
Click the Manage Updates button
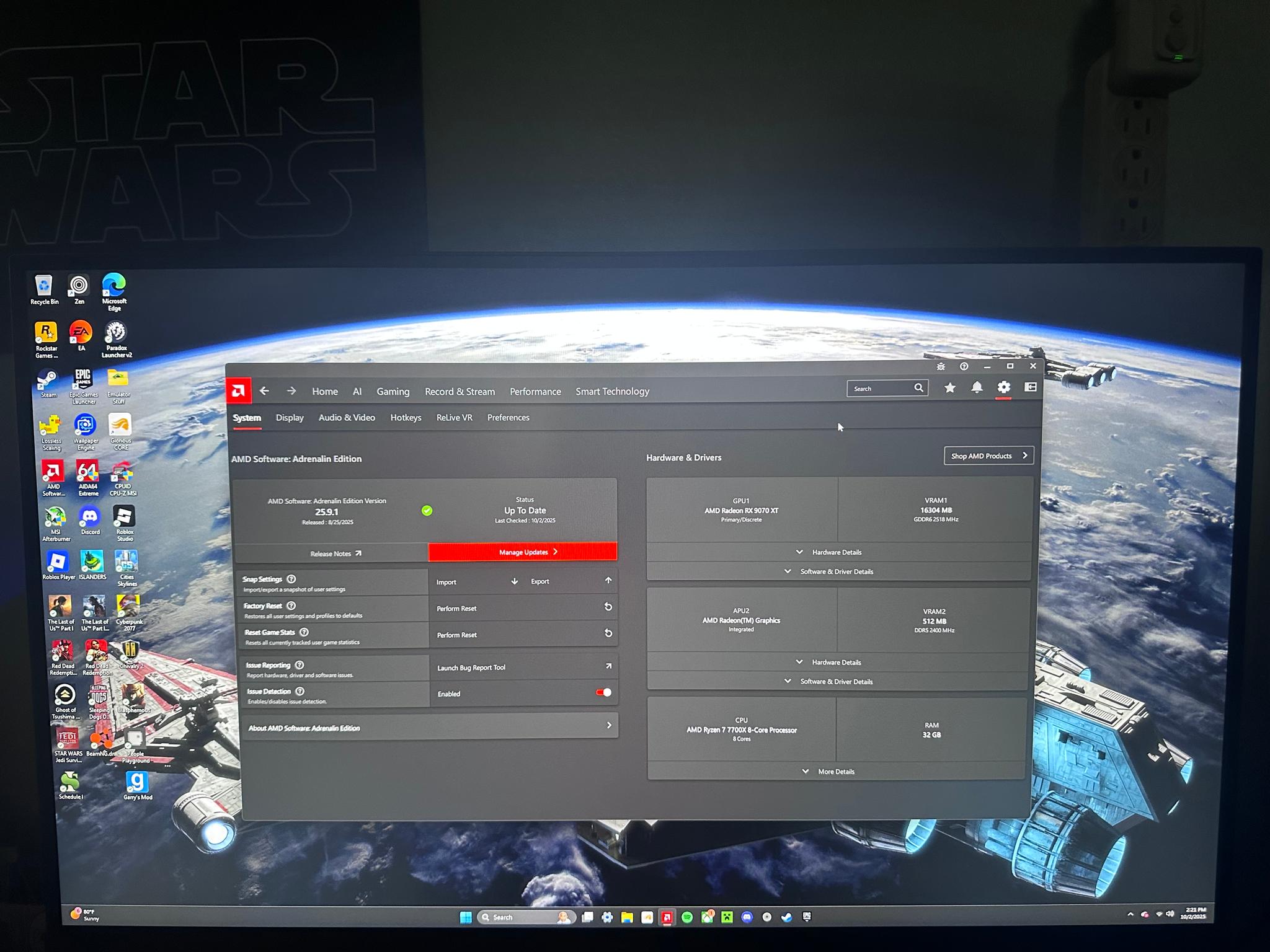[x=523, y=552]
